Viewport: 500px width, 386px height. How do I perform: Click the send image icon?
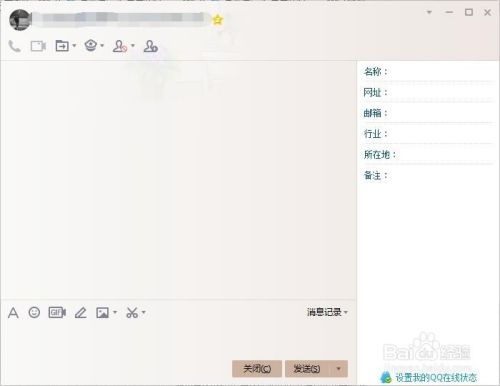102,313
